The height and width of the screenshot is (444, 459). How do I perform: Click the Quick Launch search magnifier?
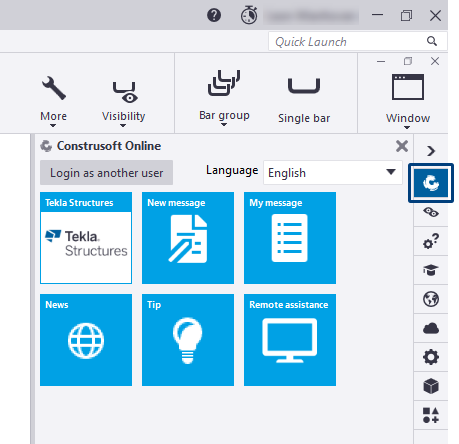(x=432, y=41)
